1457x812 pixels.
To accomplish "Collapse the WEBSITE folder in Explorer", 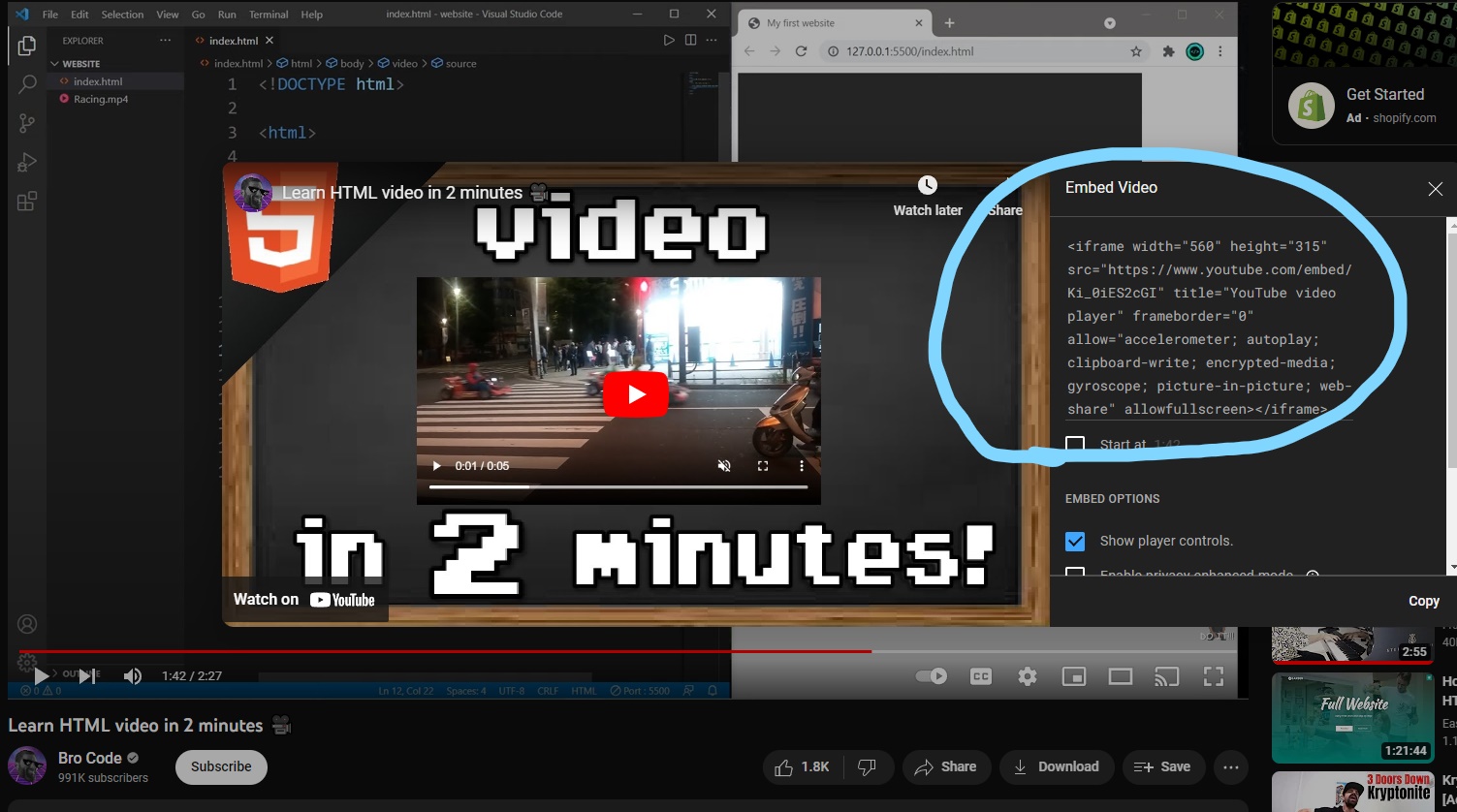I will click(x=55, y=64).
